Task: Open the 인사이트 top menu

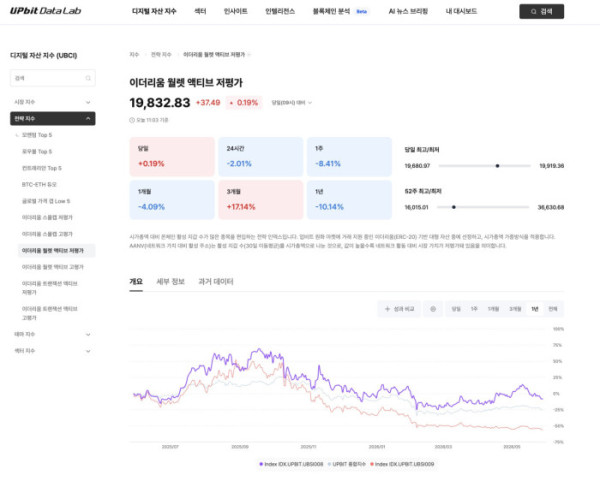Action: click(235, 11)
